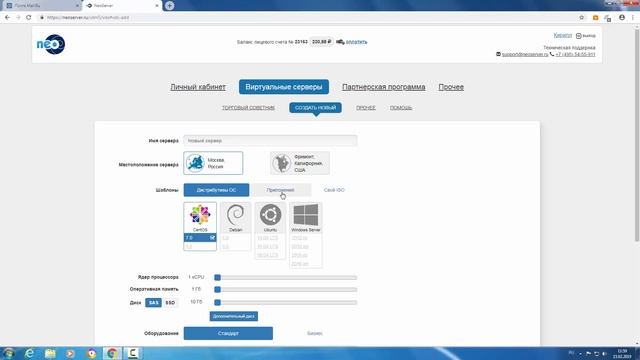Select the CentOS distribution icon
The width and height of the screenshot is (640, 360).
point(200,215)
